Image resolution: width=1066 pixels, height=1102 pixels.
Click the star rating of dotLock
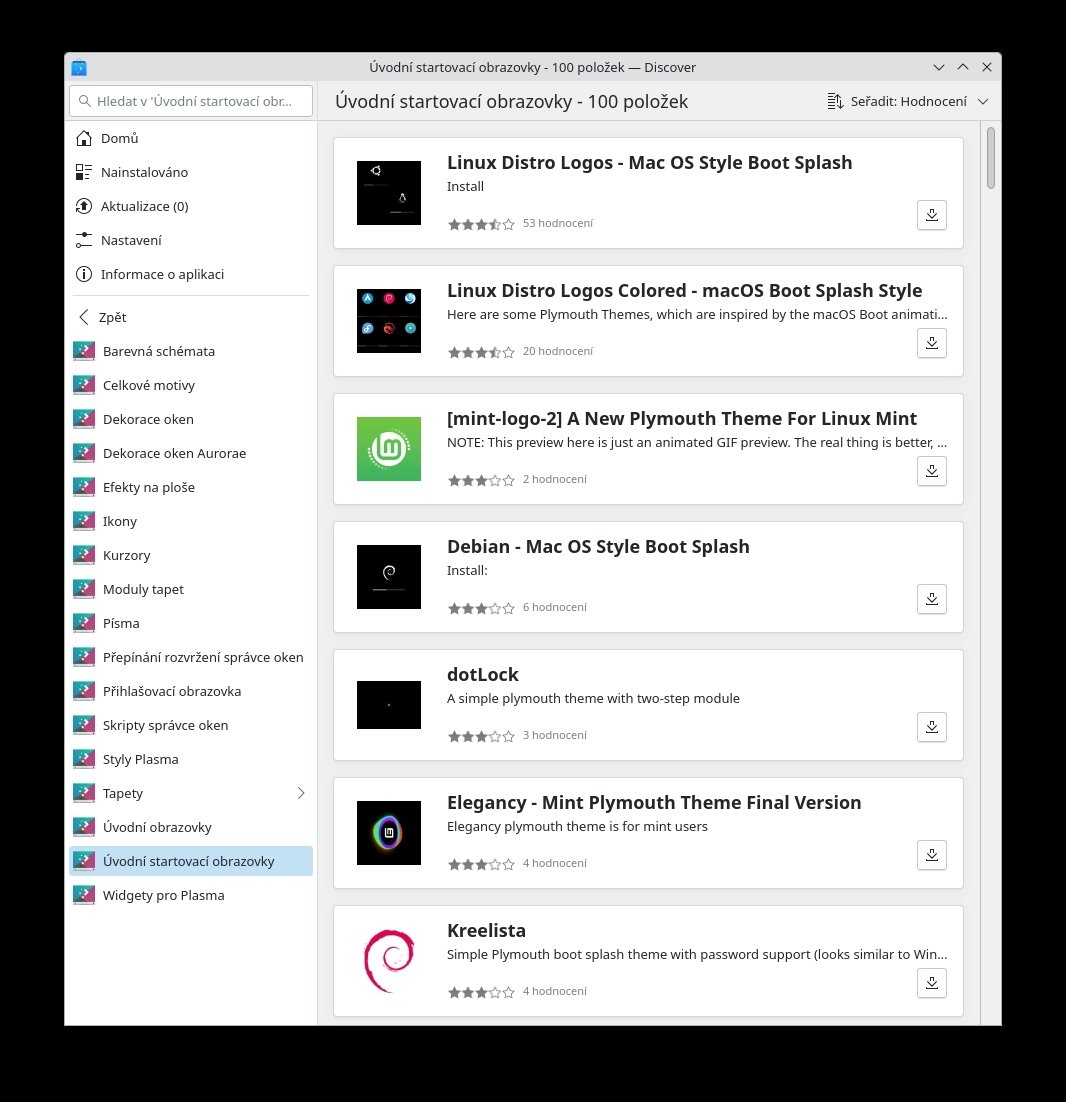[x=481, y=737]
